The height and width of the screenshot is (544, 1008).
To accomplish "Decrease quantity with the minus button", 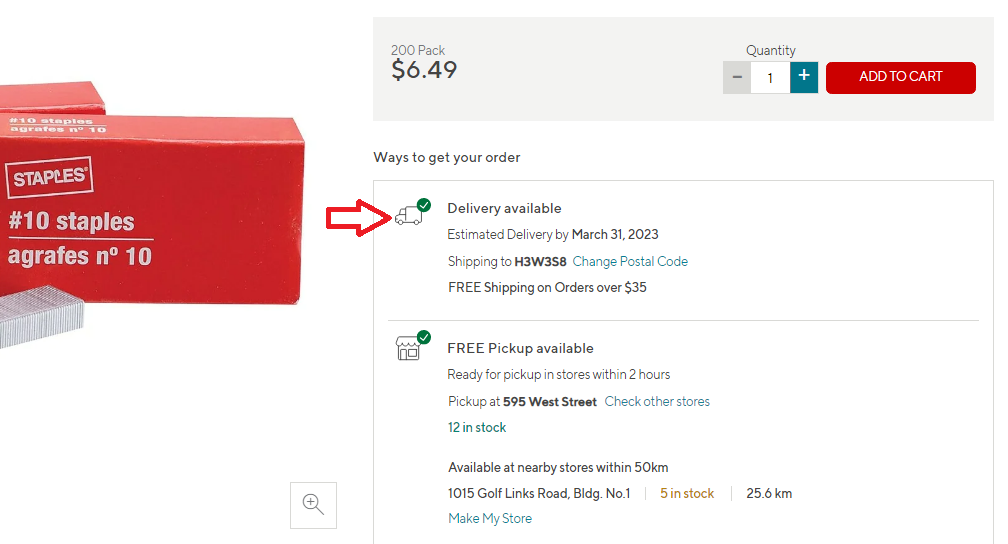I will [737, 77].
